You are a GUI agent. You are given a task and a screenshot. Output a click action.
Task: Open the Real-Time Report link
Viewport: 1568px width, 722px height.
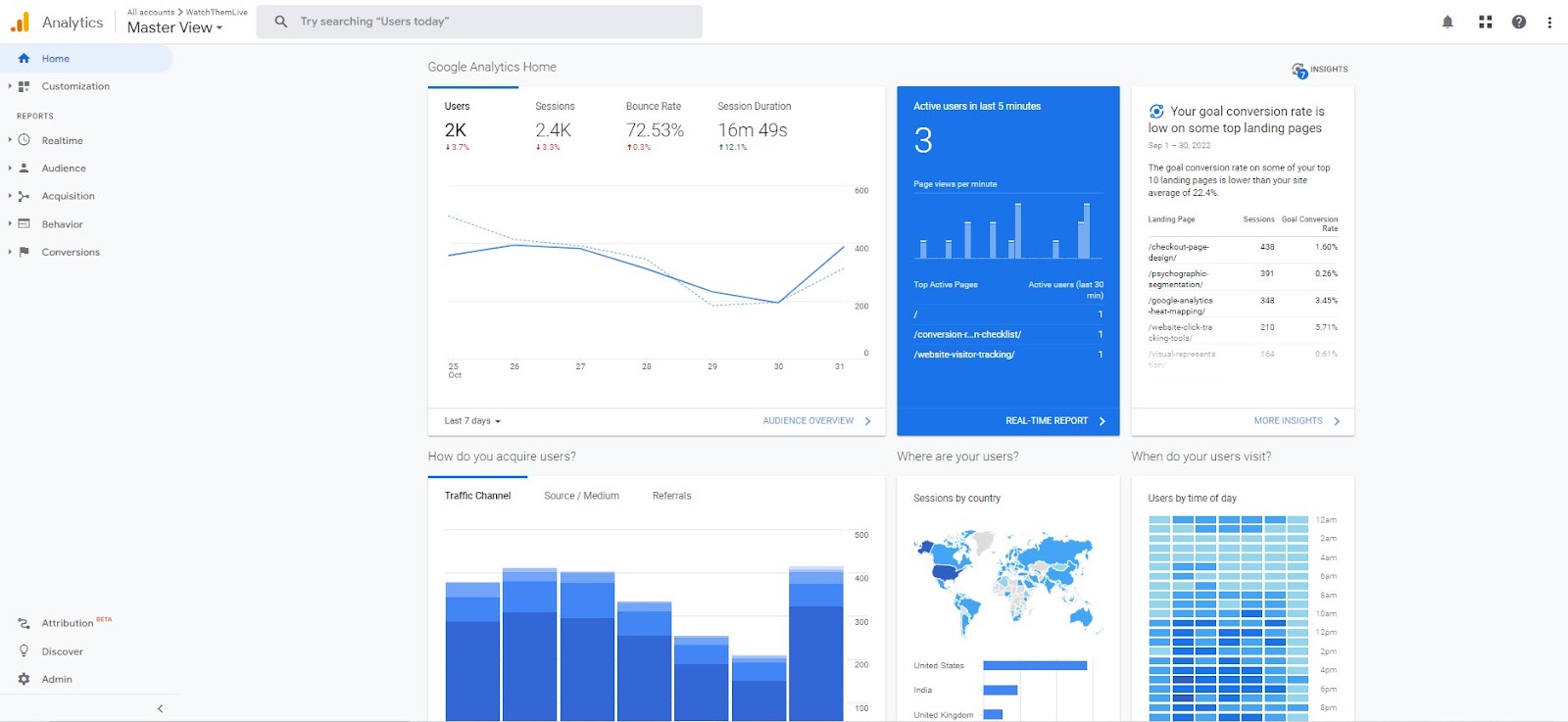point(1055,421)
